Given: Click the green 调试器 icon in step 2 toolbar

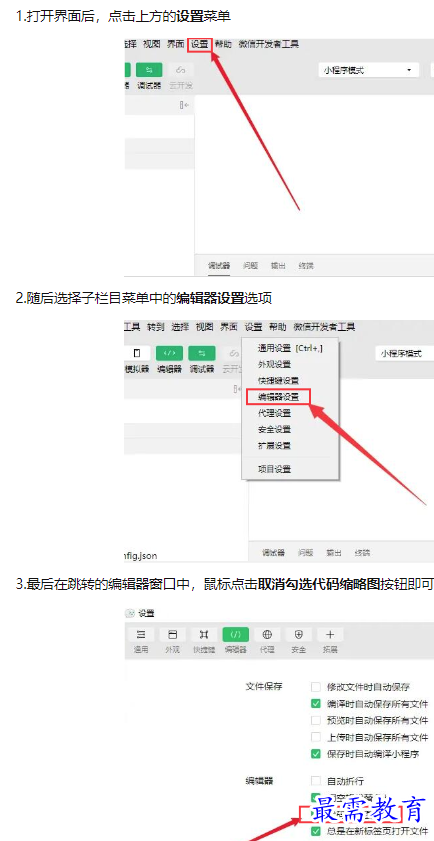Looking at the screenshot, I should 202,353.
